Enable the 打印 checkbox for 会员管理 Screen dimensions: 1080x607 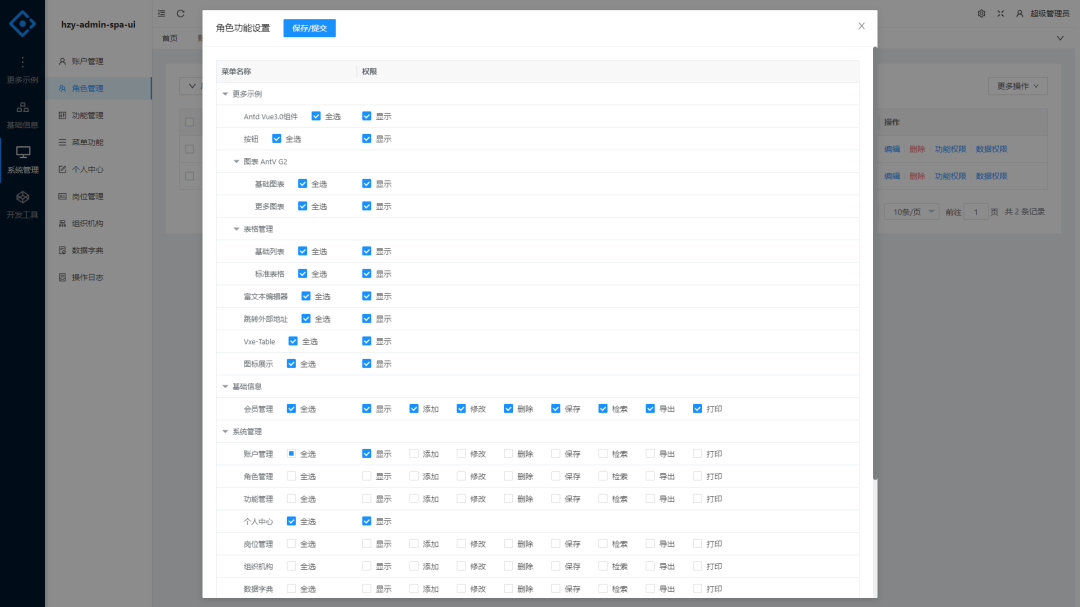[696, 408]
